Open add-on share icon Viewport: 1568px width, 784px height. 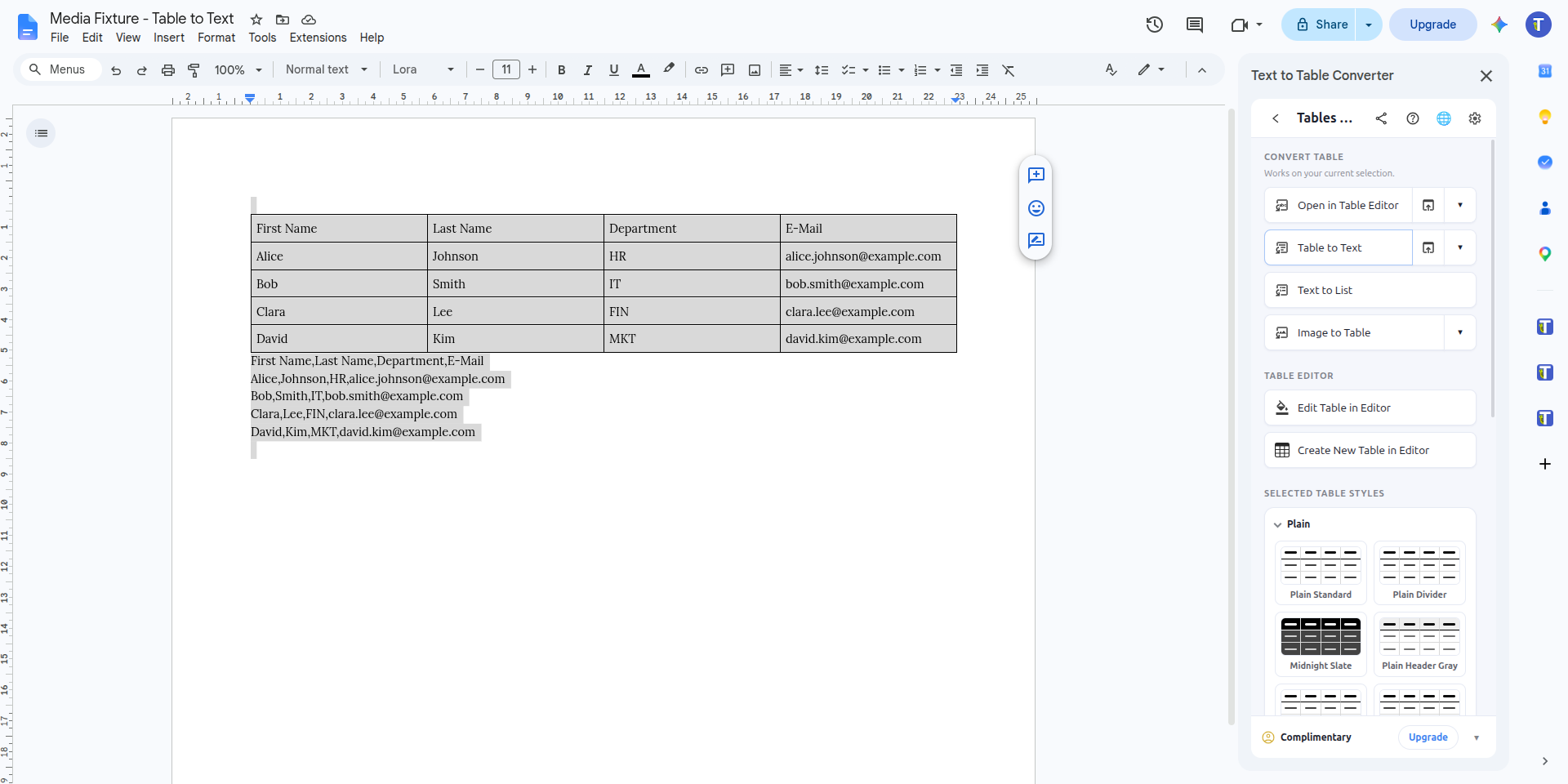[x=1381, y=118]
